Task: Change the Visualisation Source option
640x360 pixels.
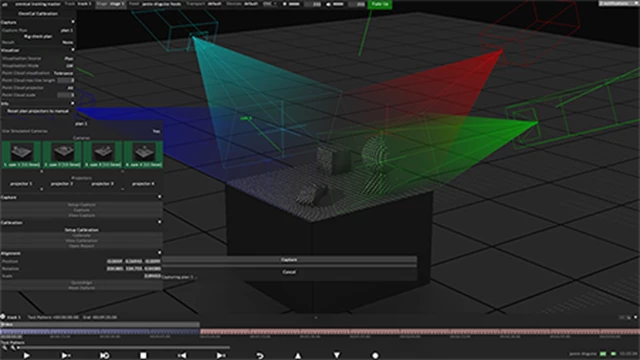Action: click(x=69, y=58)
